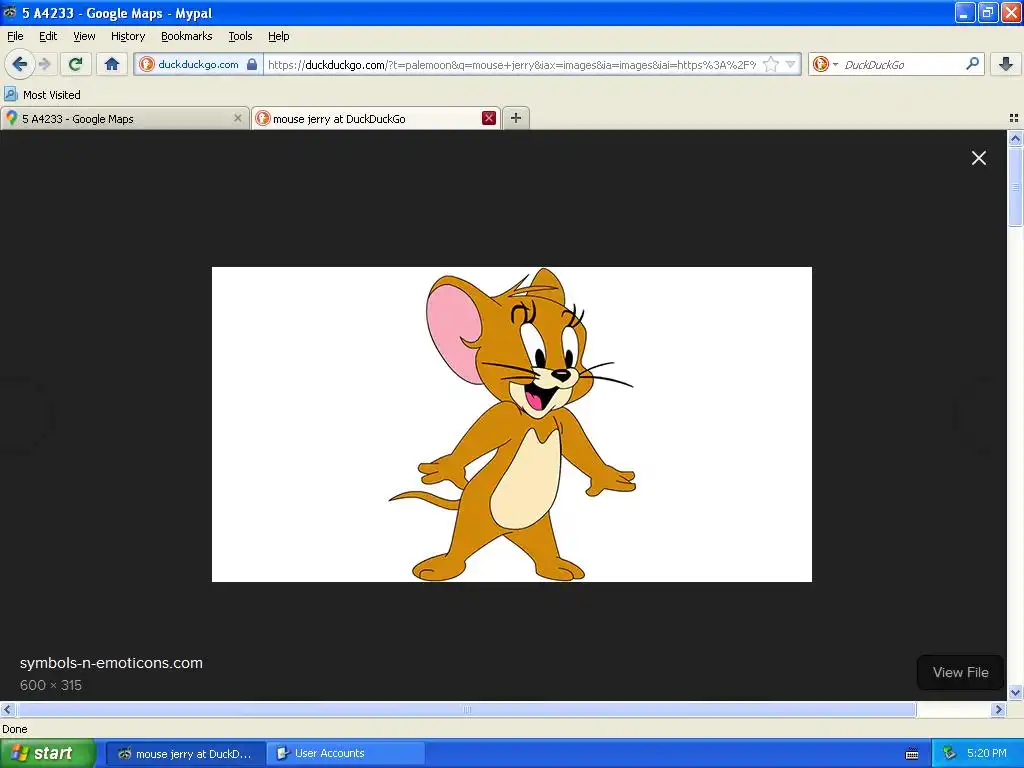Open the View menu

coord(84,36)
